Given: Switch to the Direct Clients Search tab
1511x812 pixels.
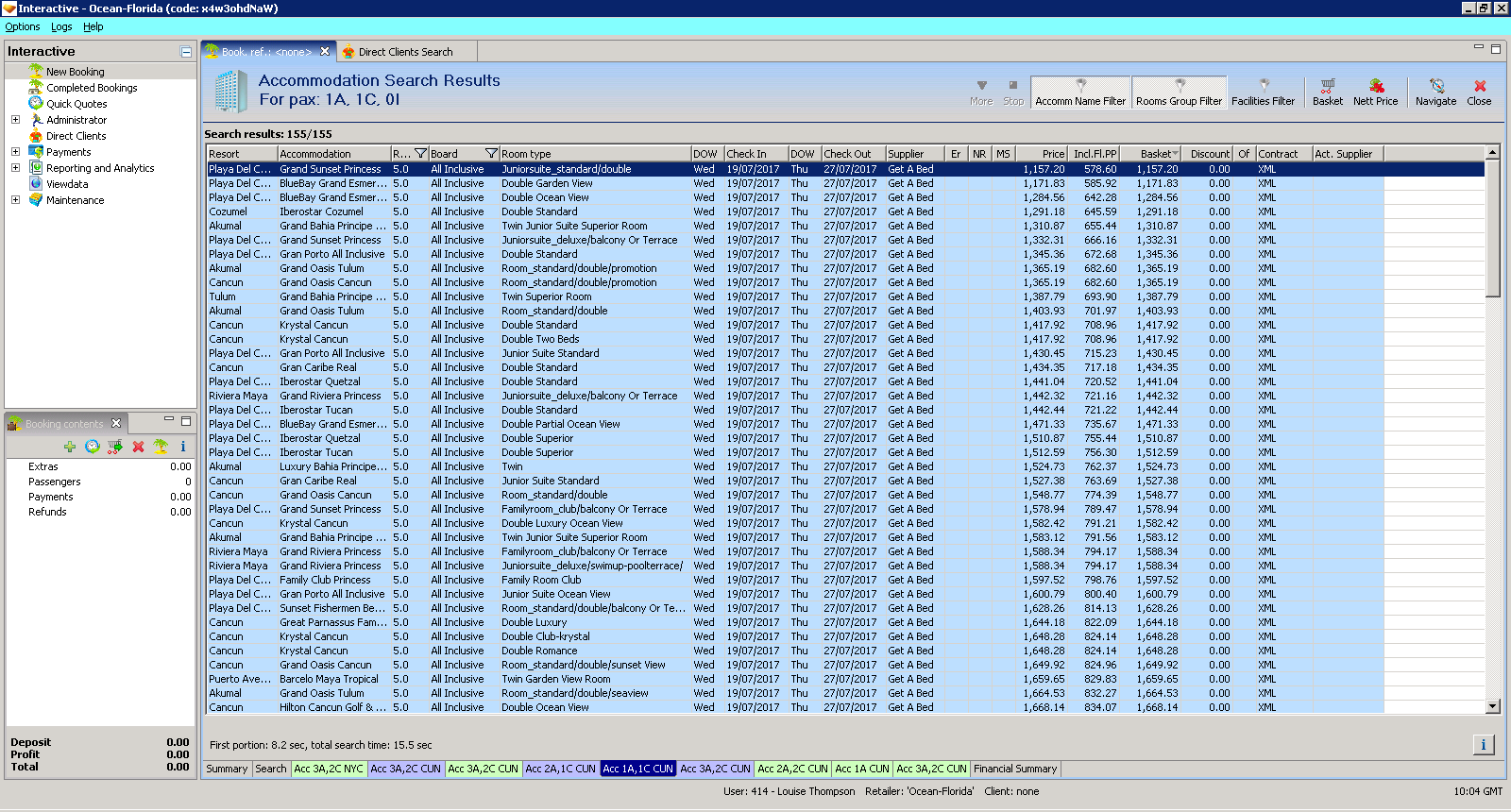Looking at the screenshot, I should coord(405,52).
